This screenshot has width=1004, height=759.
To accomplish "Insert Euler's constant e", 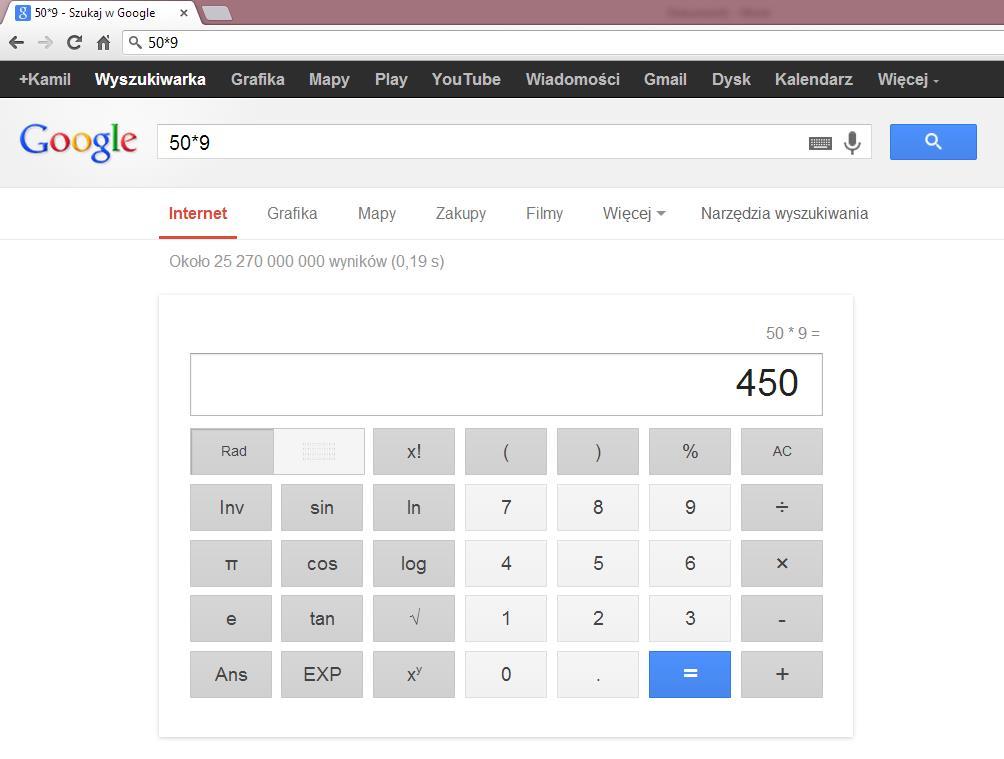I will tap(231, 619).
